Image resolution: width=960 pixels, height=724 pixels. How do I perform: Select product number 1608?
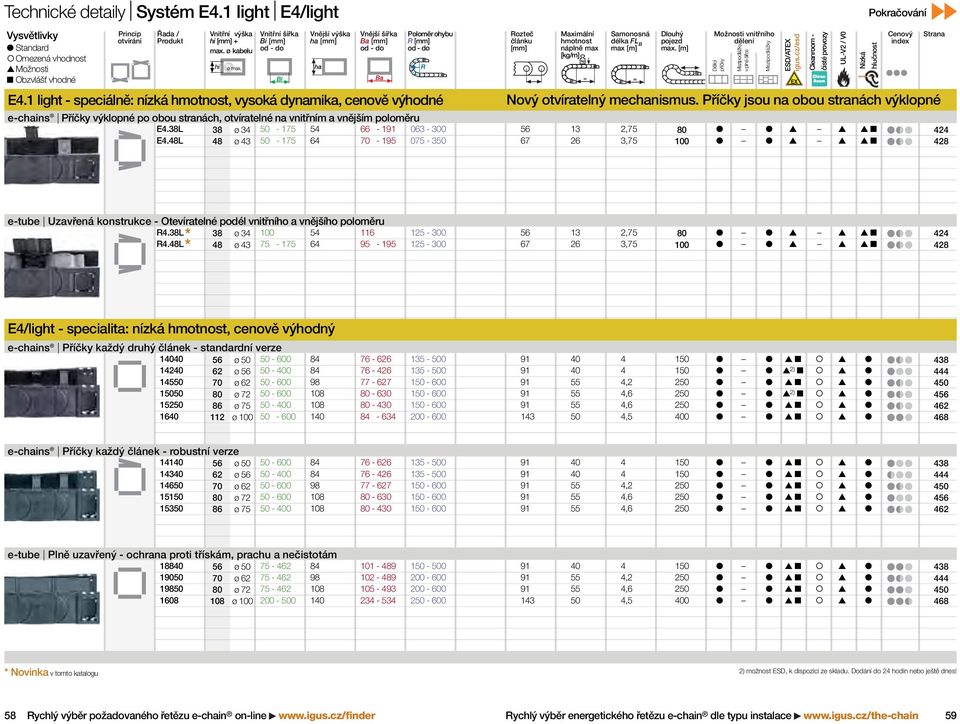tap(170, 601)
